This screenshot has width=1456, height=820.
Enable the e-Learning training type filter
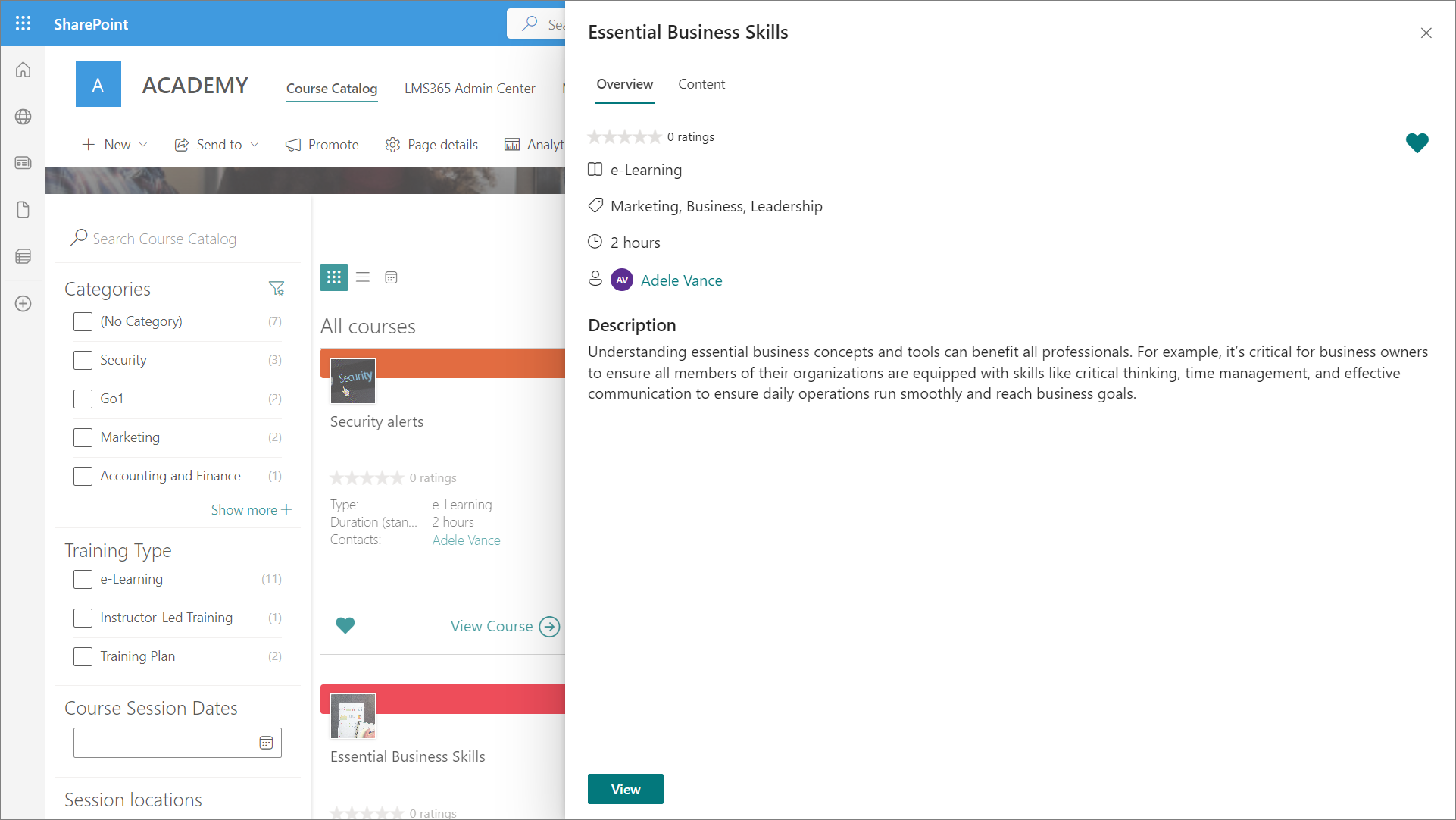83,579
